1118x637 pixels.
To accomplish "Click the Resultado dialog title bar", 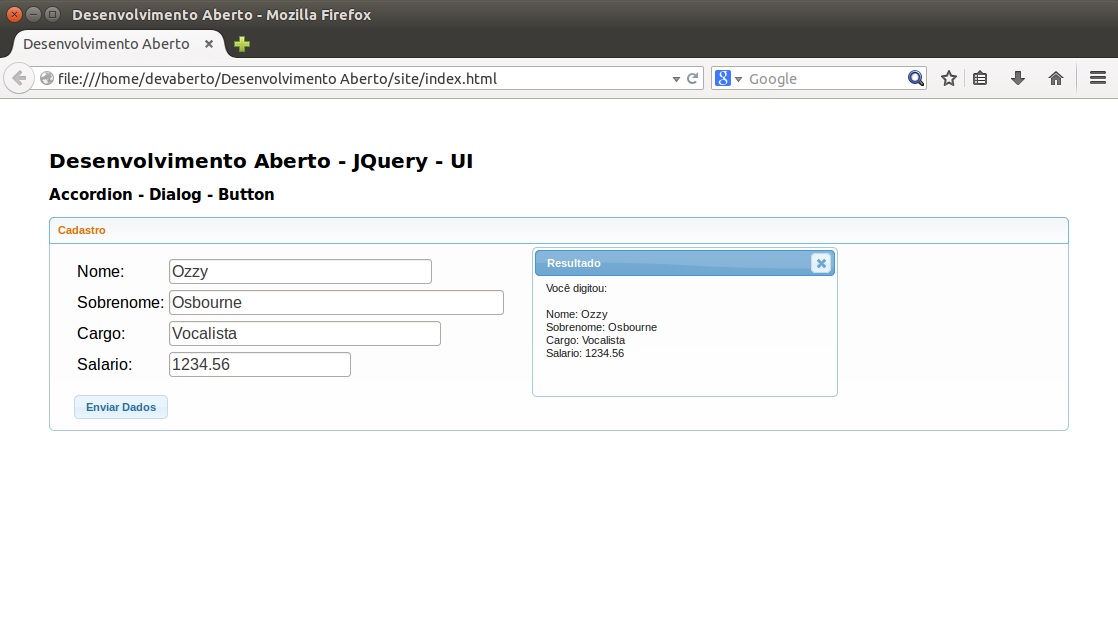I will [x=670, y=263].
